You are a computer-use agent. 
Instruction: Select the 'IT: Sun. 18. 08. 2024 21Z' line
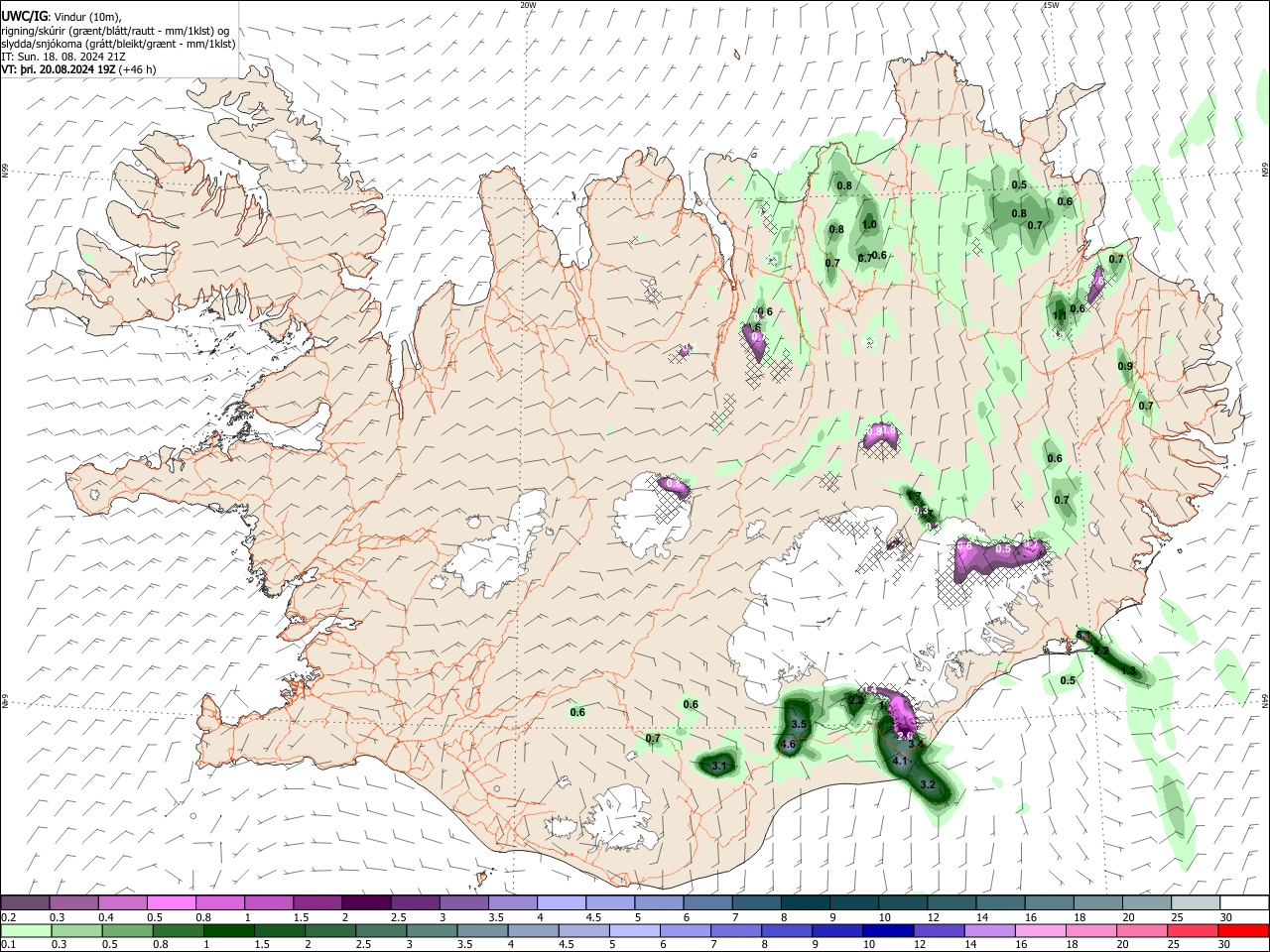[63, 57]
